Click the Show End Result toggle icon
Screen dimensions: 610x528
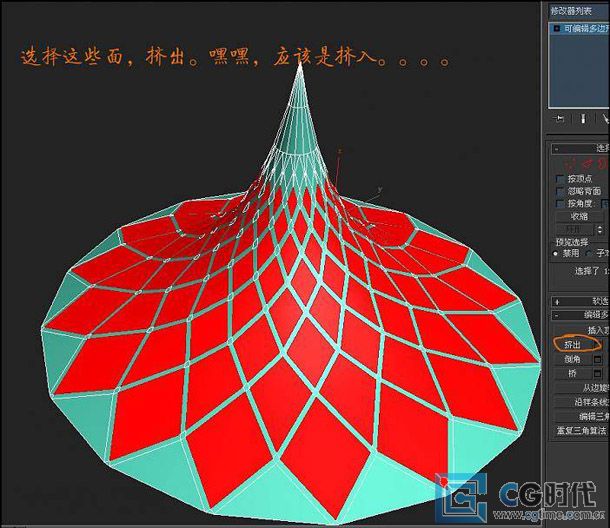pyautogui.click(x=583, y=119)
